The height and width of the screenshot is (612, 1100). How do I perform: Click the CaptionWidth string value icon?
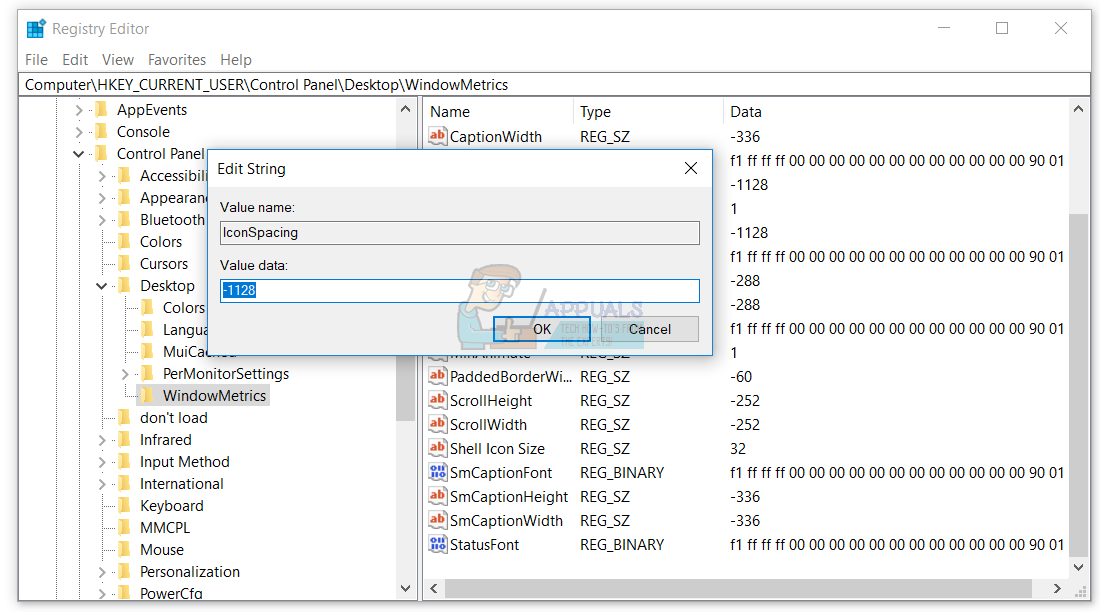point(437,137)
